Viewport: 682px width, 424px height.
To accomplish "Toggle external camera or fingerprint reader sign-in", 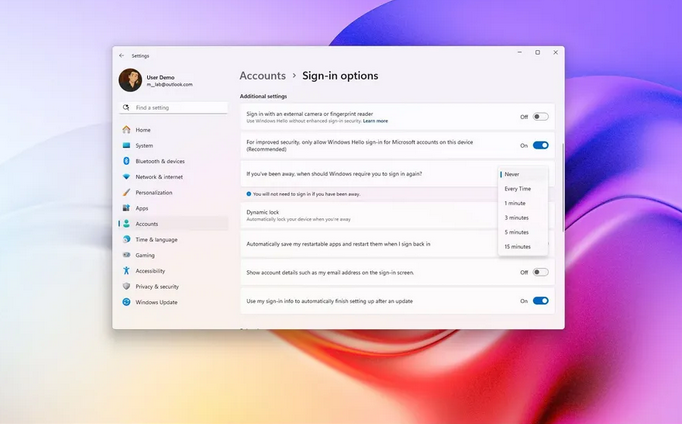I will tap(541, 117).
